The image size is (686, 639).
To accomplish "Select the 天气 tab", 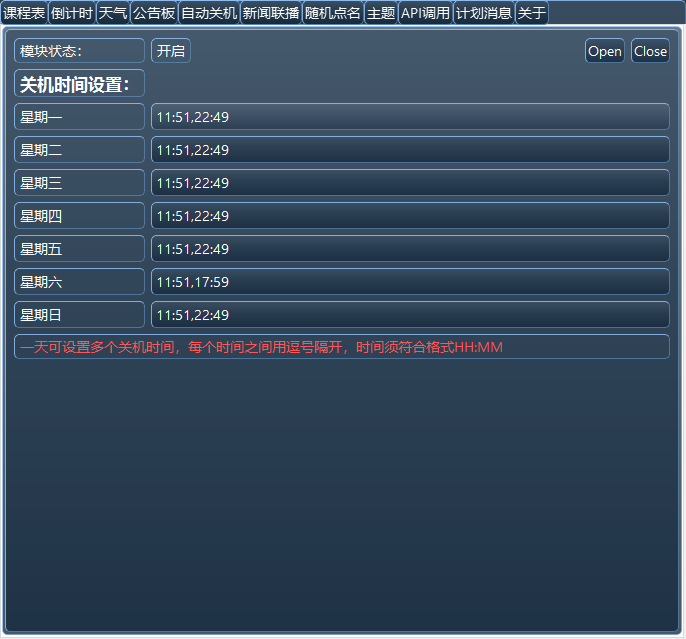I will [112, 13].
